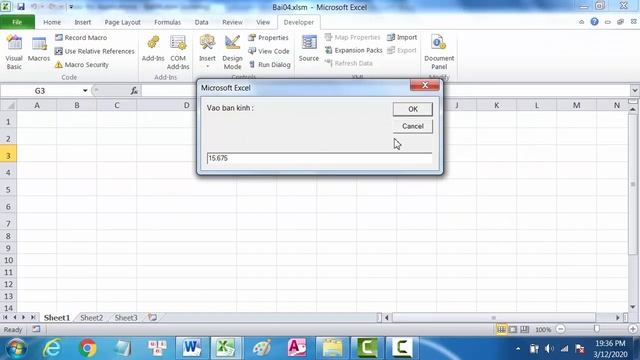640x360 pixels.
Task: Open Internet Explorer from taskbar
Action: (52, 348)
